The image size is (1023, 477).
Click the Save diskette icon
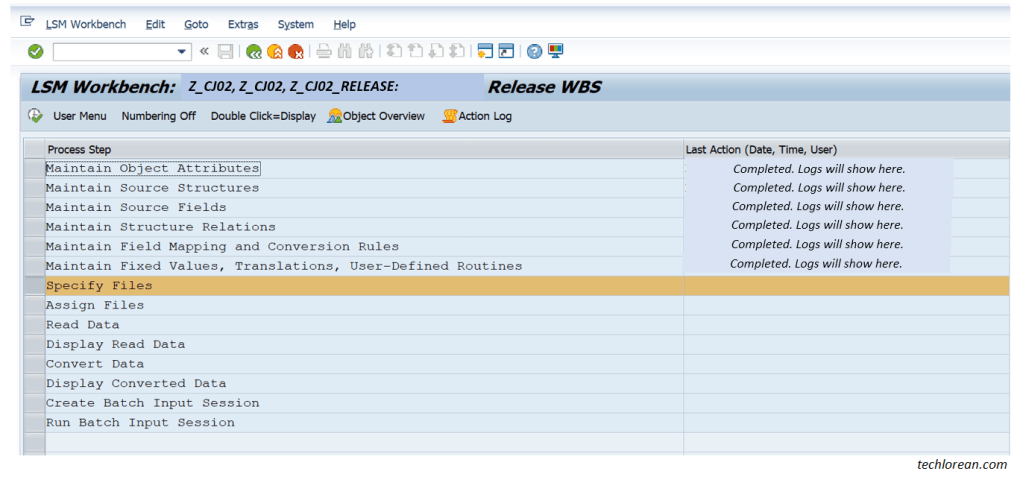(x=225, y=52)
